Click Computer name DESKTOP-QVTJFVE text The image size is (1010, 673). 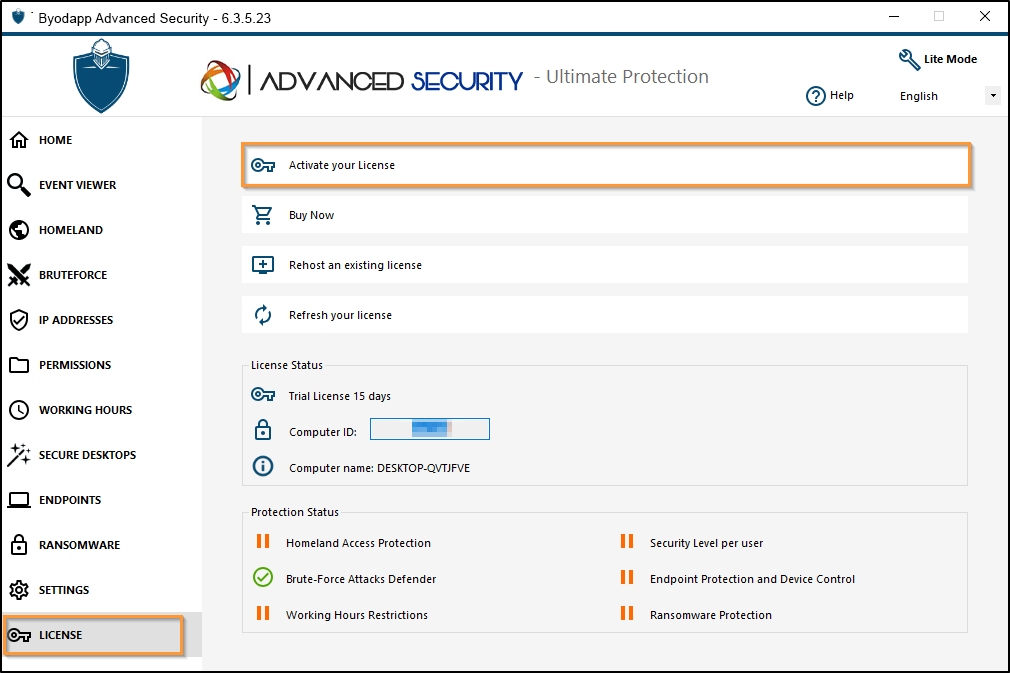pyautogui.click(x=379, y=468)
